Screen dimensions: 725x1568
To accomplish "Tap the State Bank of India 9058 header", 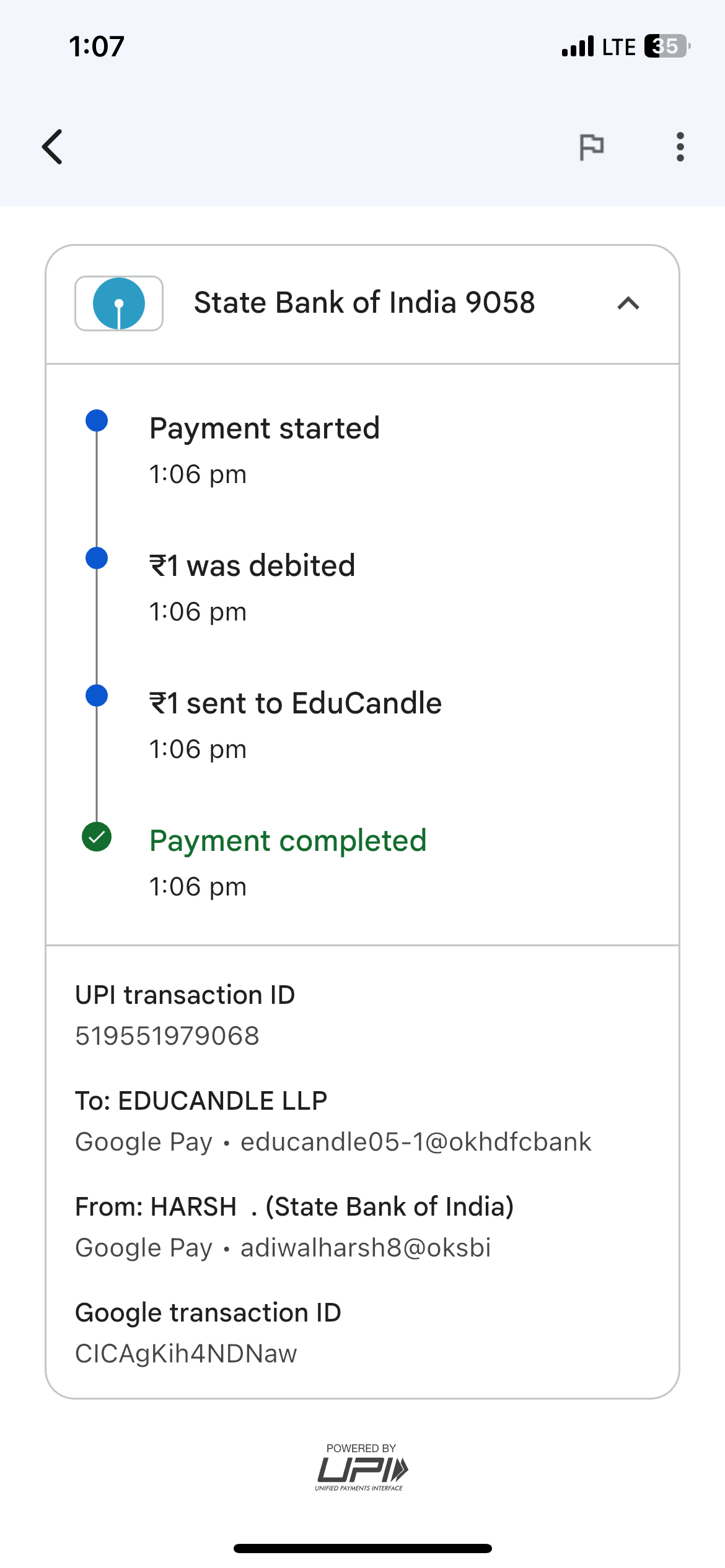I will [x=364, y=303].
